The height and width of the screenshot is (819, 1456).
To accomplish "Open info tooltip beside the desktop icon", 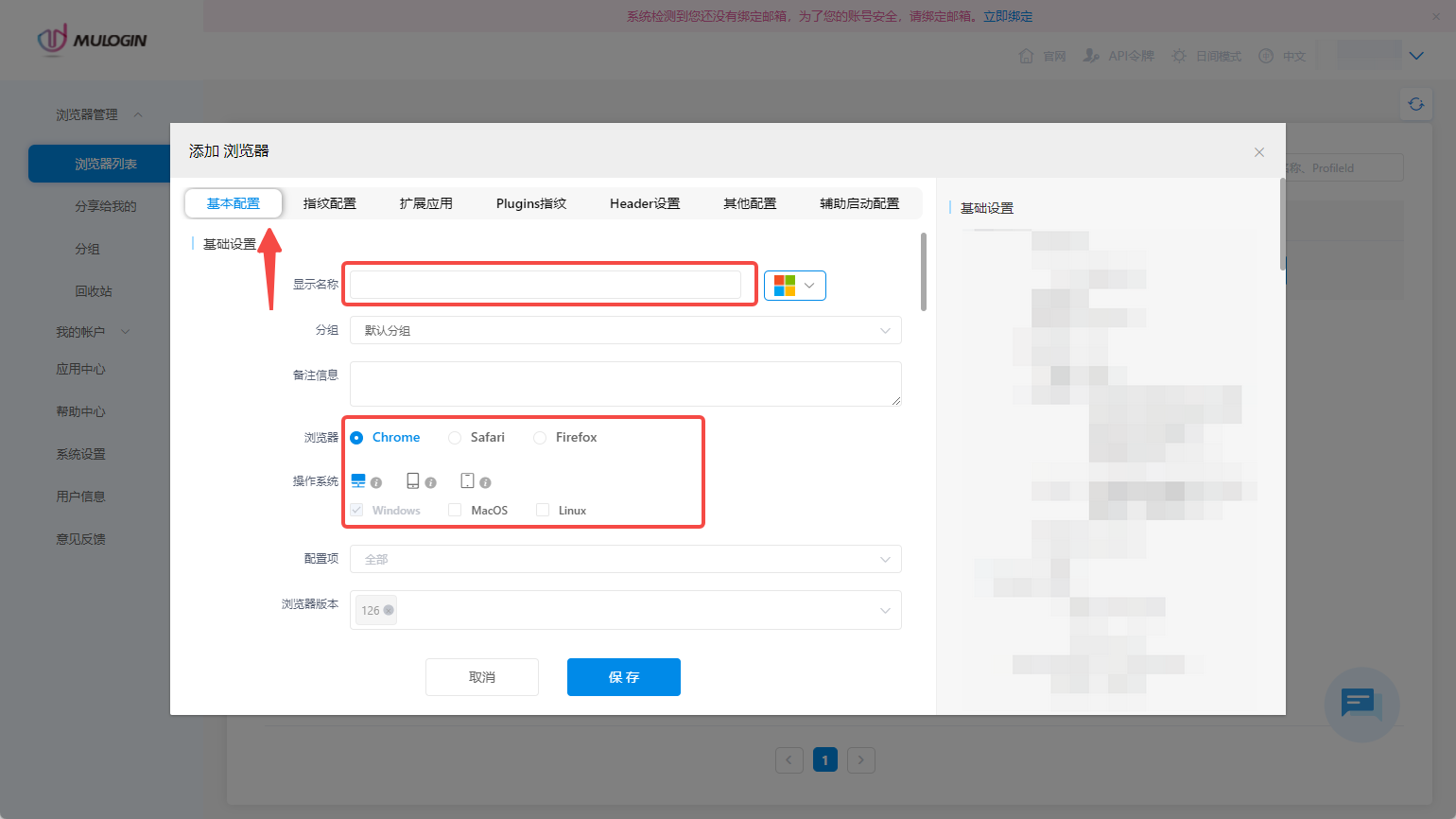I will click(376, 482).
